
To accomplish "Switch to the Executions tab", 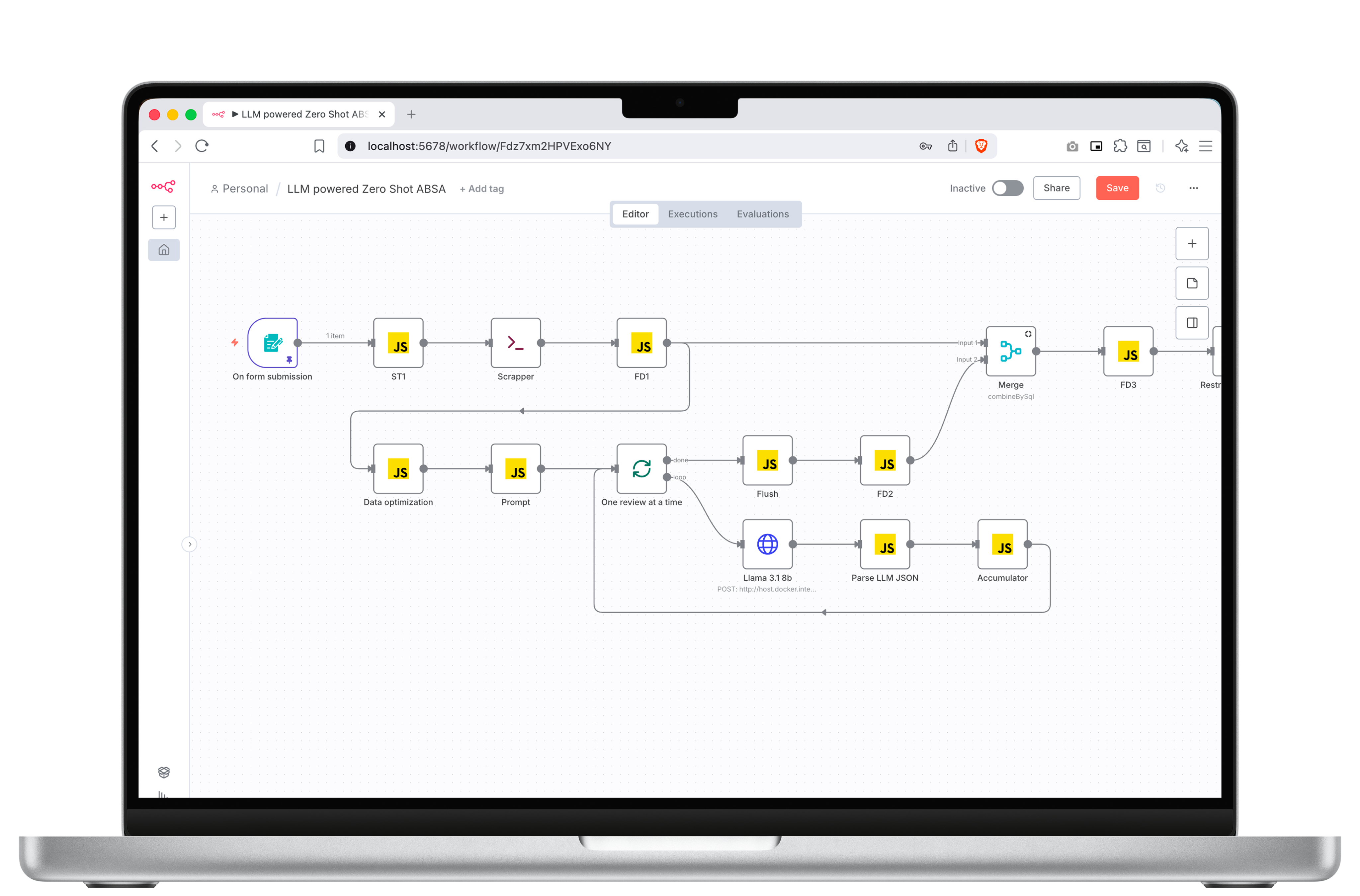I will [x=693, y=214].
